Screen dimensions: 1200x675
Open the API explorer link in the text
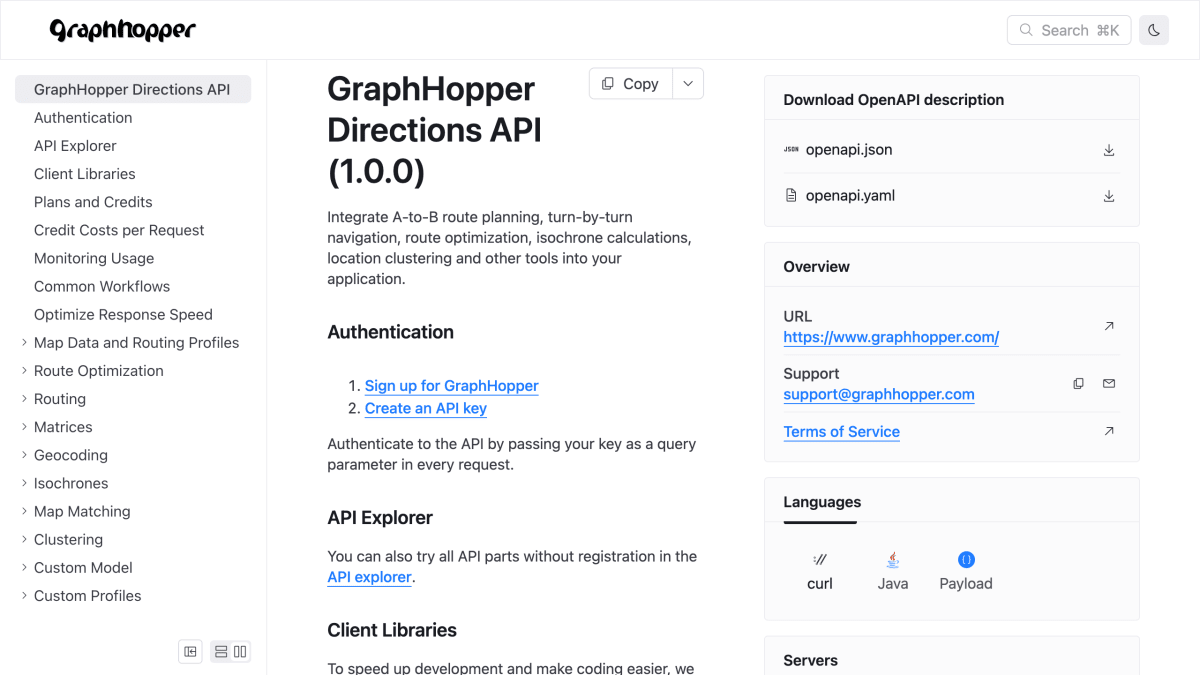tap(369, 577)
